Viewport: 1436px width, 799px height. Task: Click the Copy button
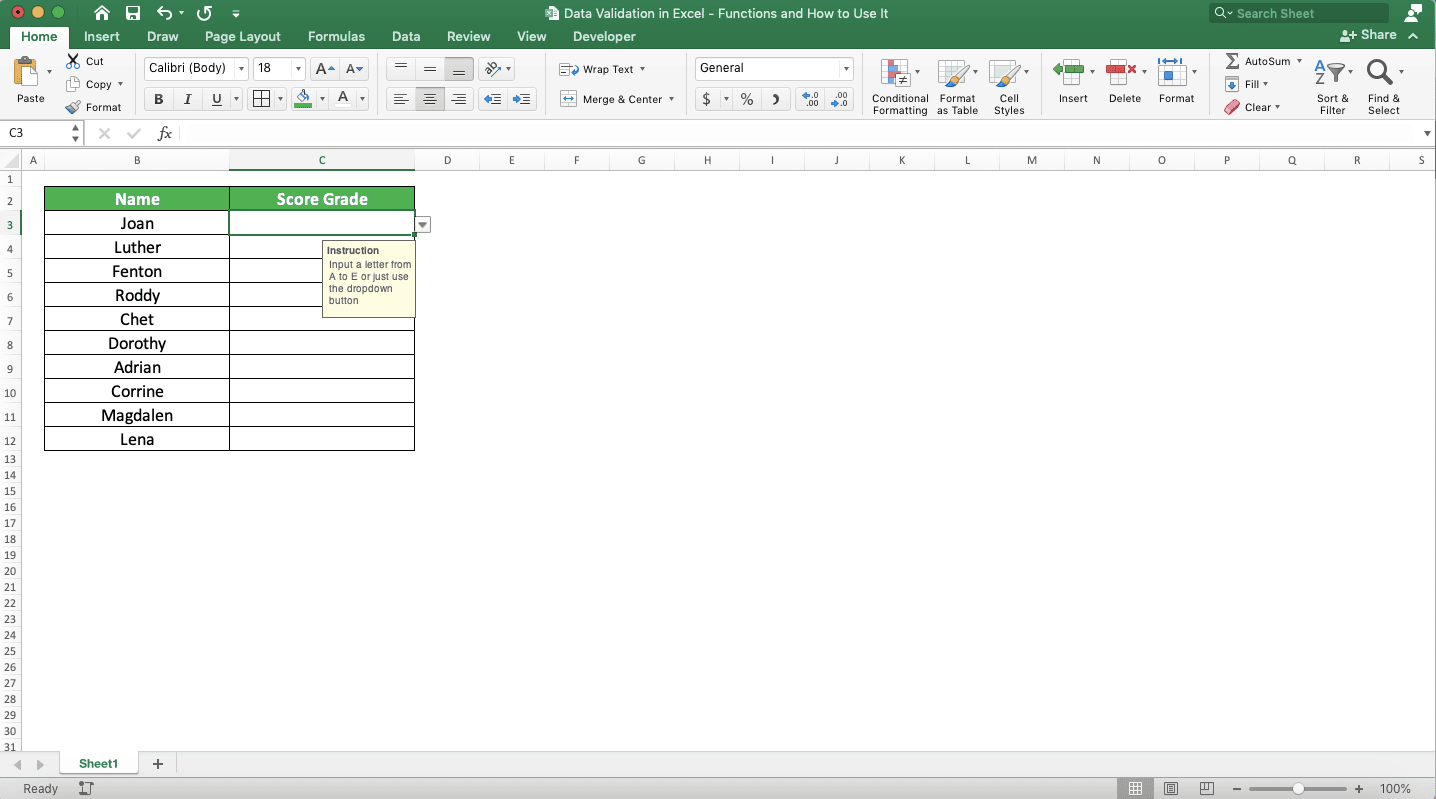coord(88,84)
